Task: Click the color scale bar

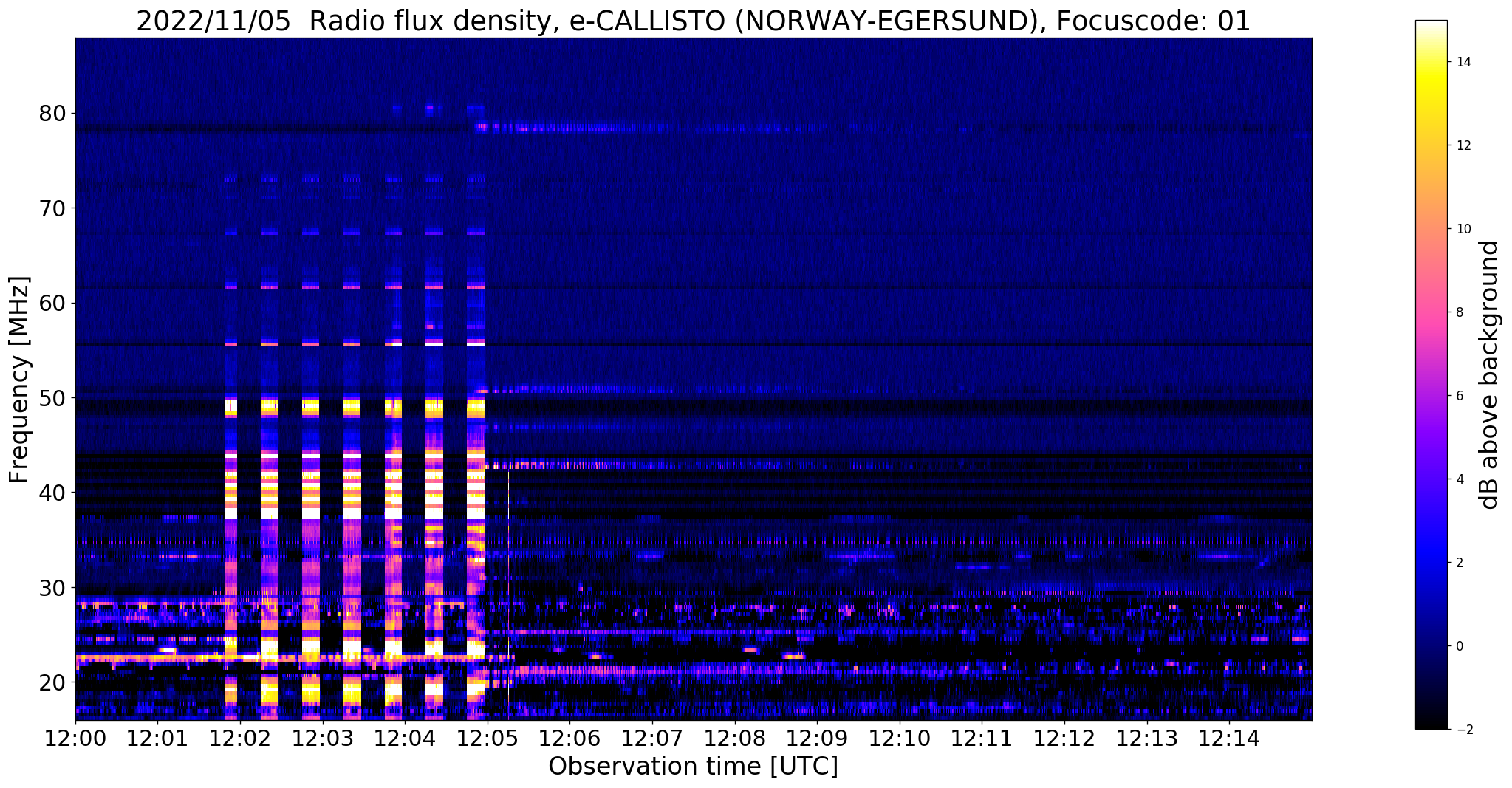Action: pos(1431,374)
